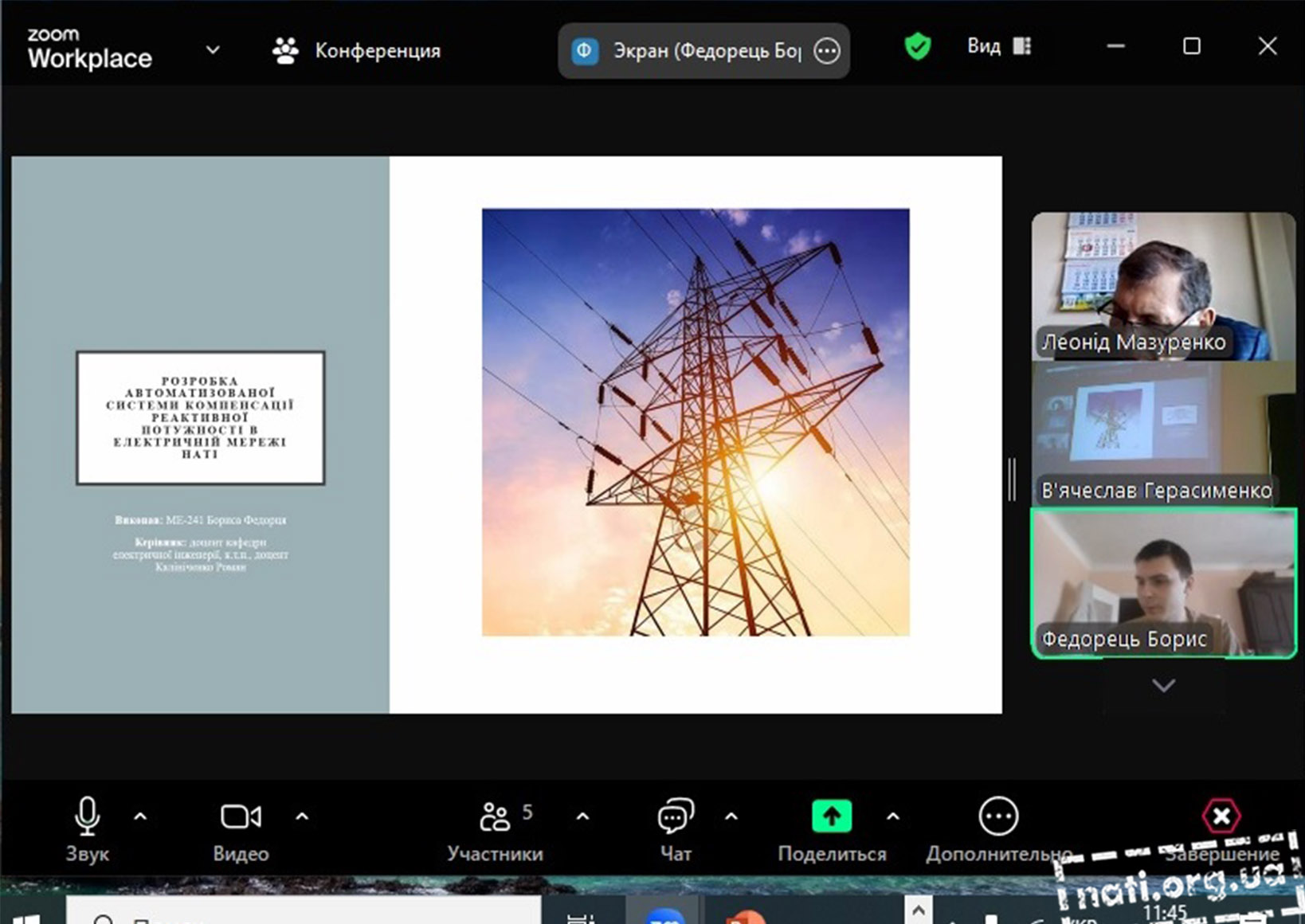This screenshot has height=924, width=1305.
Task: Expand the participants options arrow
Action: click(582, 816)
